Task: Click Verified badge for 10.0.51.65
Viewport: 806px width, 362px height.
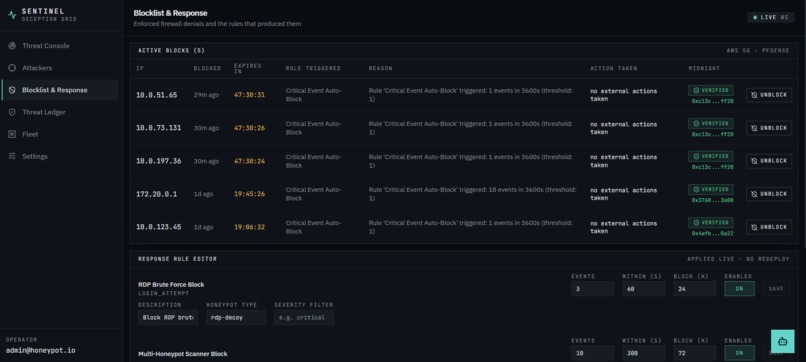Action: tap(710, 90)
